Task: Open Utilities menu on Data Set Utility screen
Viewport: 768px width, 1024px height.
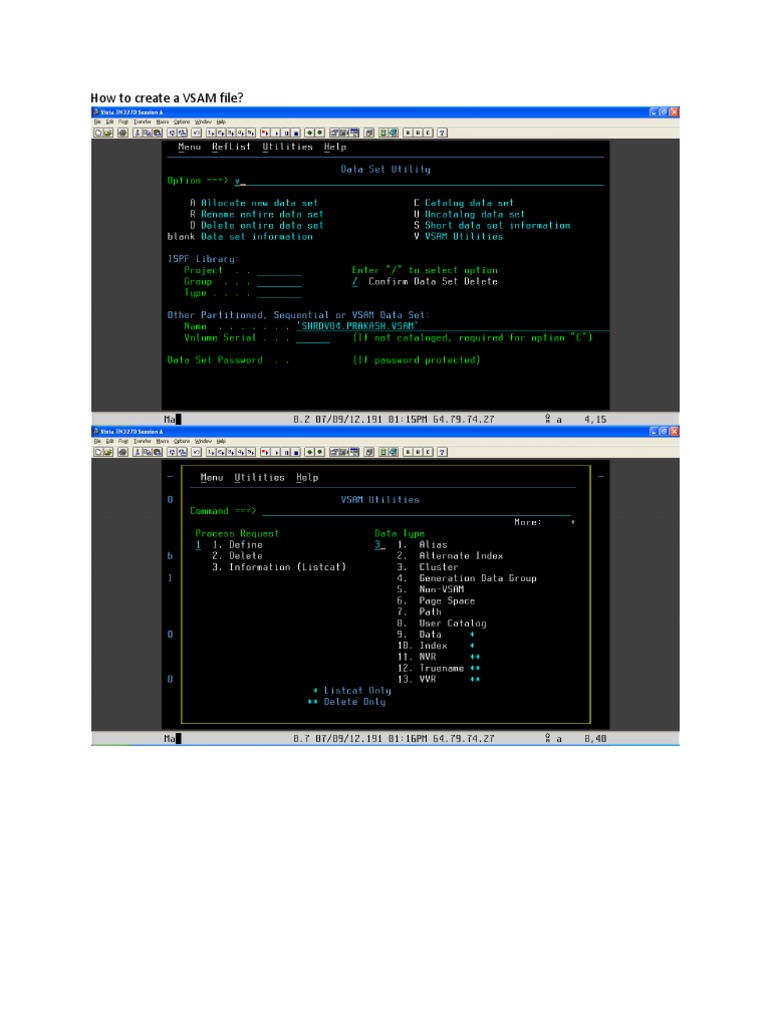Action: pos(287,147)
